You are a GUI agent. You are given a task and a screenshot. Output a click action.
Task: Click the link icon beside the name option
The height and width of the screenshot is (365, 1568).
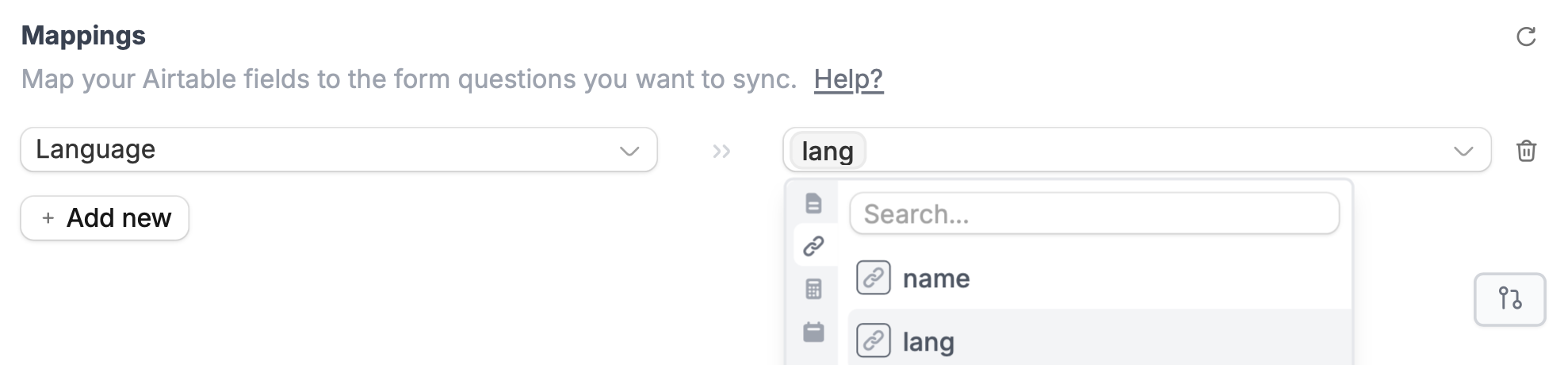873,278
